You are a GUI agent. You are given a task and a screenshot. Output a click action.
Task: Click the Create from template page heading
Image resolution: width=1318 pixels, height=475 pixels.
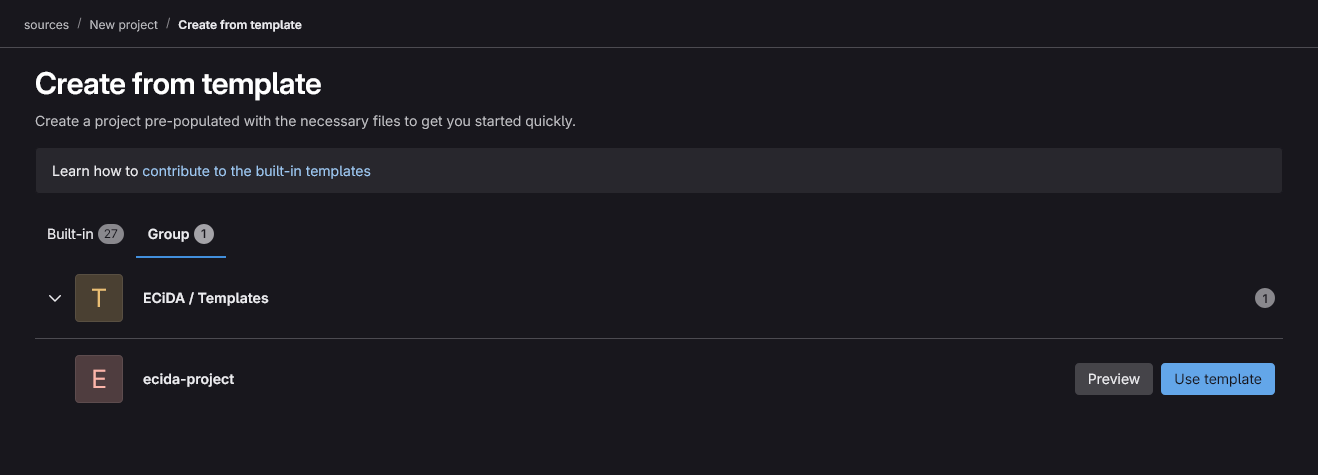pyautogui.click(x=178, y=83)
